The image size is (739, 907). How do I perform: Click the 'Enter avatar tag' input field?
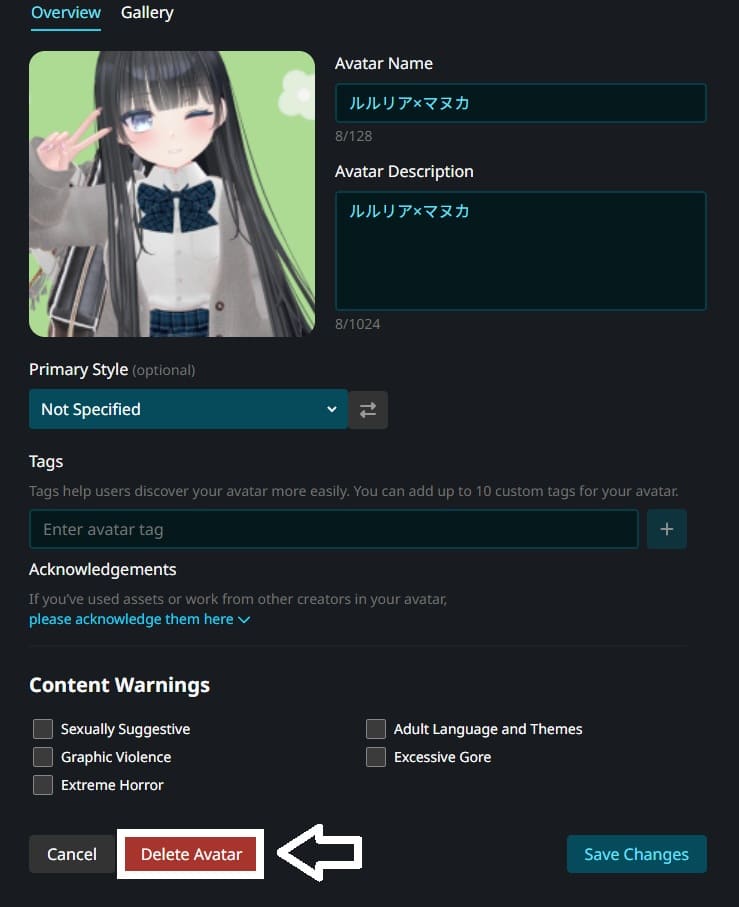coord(334,529)
